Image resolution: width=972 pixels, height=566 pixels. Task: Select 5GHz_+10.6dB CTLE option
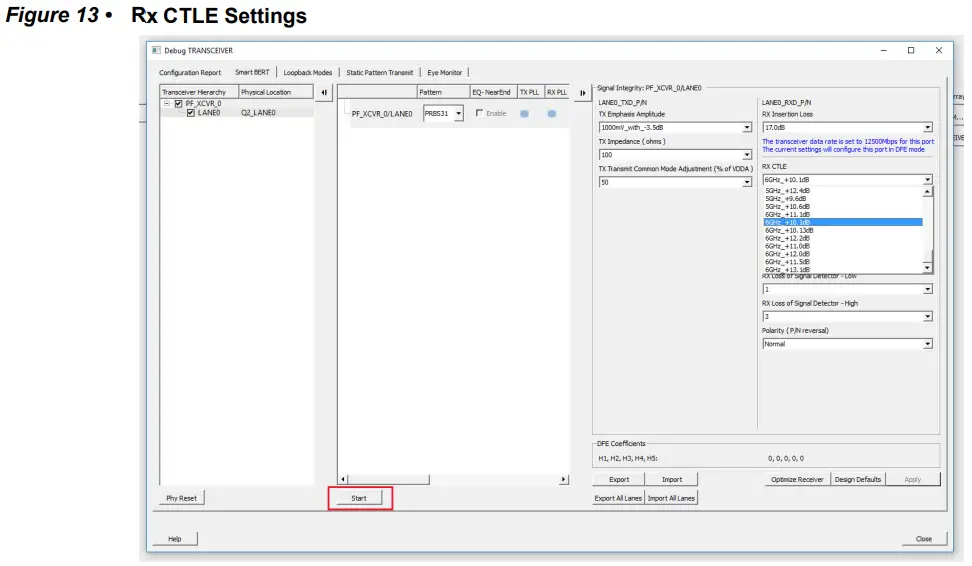pos(843,206)
